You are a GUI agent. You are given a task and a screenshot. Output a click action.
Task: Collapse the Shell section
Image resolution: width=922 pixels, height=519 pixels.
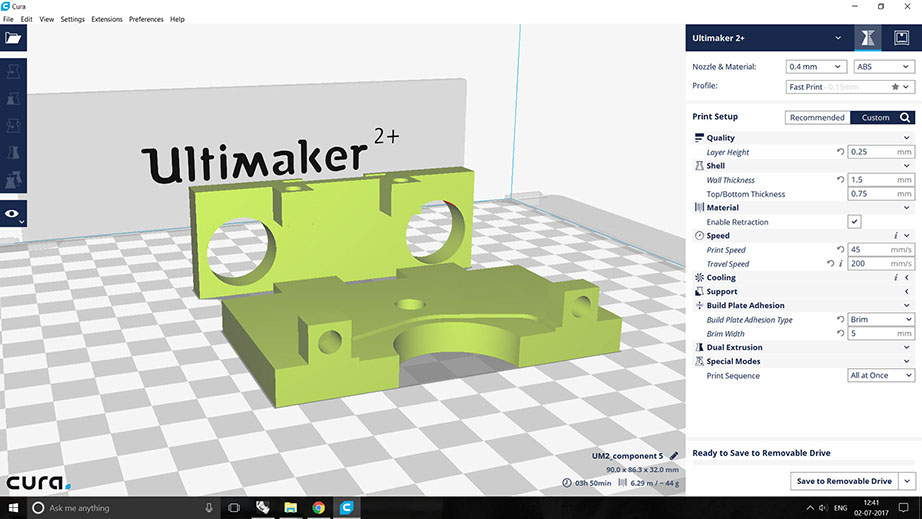click(x=906, y=166)
